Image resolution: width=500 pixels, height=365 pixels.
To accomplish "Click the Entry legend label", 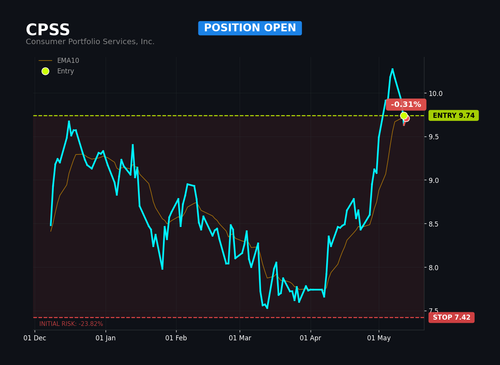I will coord(65,71).
